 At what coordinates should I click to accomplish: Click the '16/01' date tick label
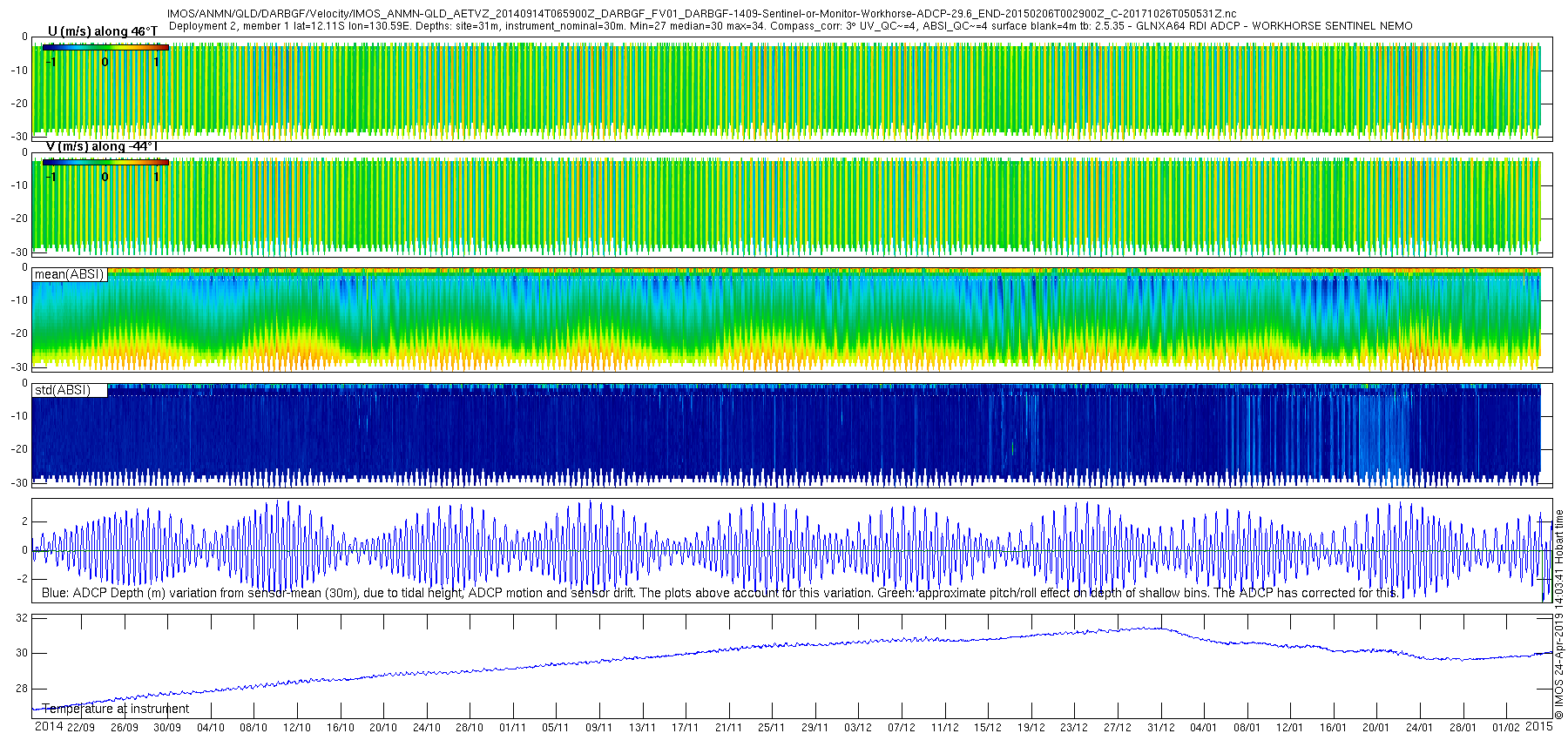1334,728
